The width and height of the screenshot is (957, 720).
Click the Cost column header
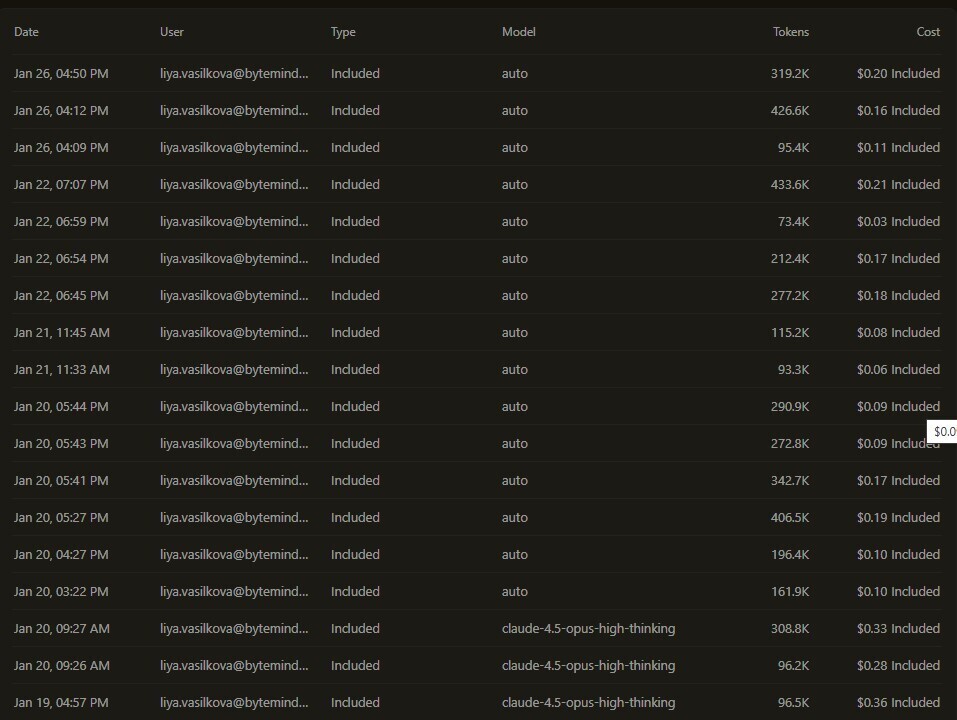point(928,32)
